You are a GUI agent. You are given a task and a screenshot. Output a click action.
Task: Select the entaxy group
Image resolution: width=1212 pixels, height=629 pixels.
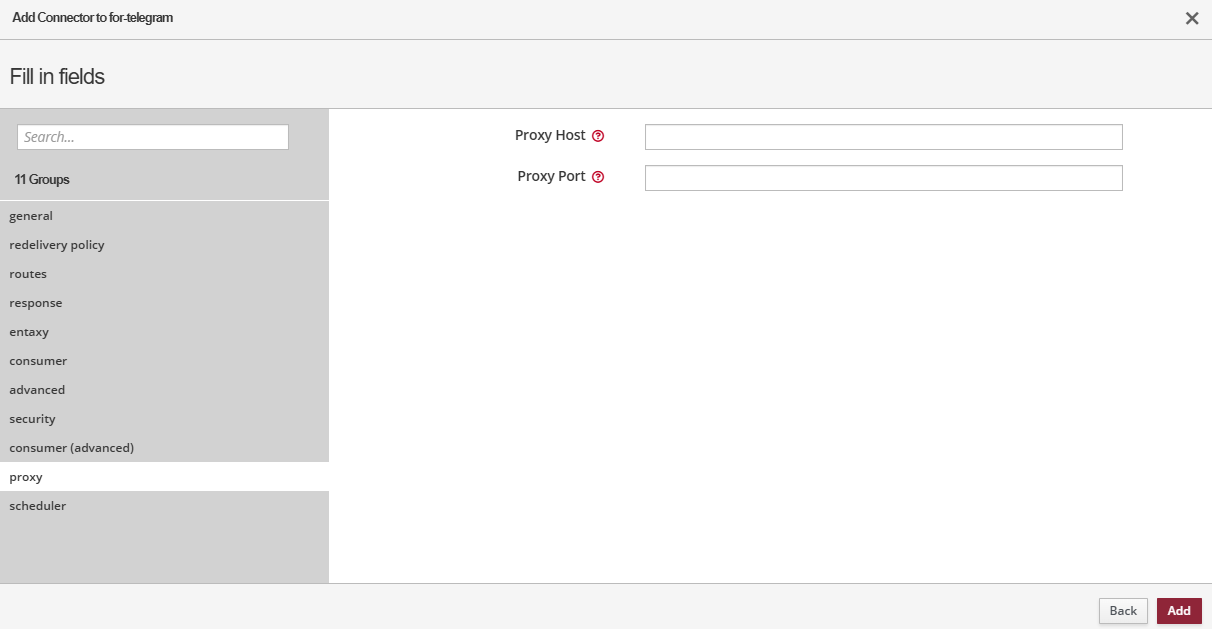pyautogui.click(x=29, y=332)
